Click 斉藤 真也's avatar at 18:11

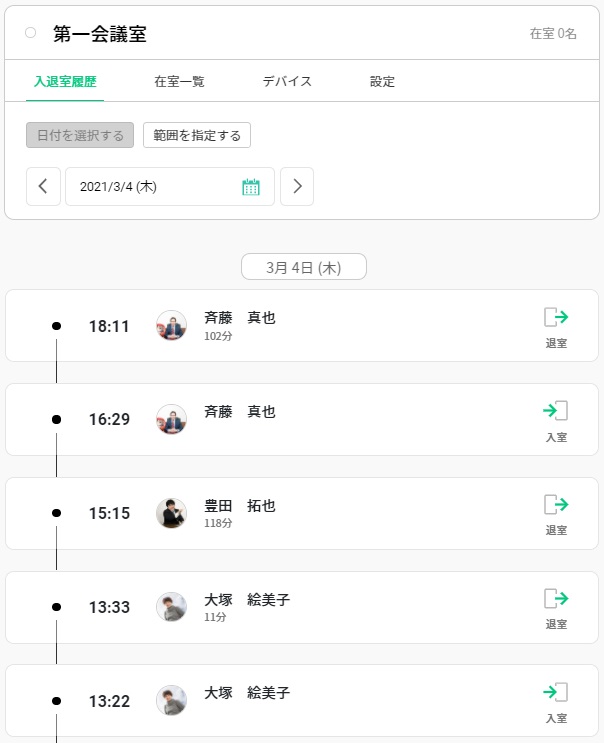(x=172, y=326)
